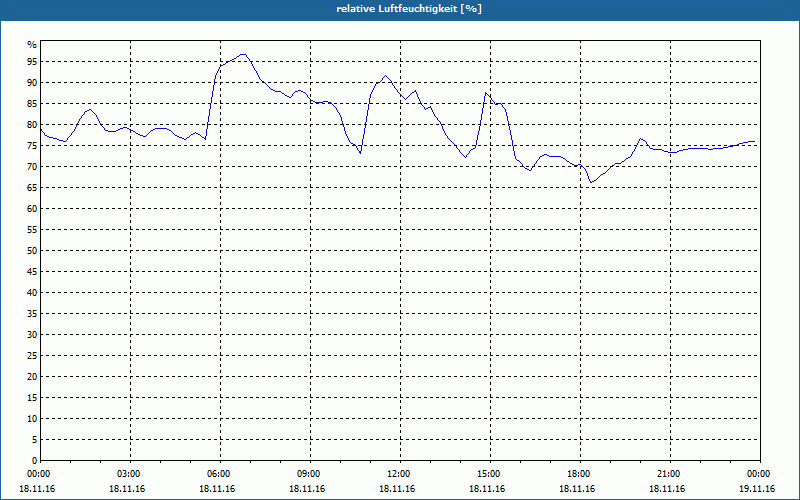This screenshot has width=800, height=500.
Task: Click the 65 y-axis label
Action: [32, 188]
